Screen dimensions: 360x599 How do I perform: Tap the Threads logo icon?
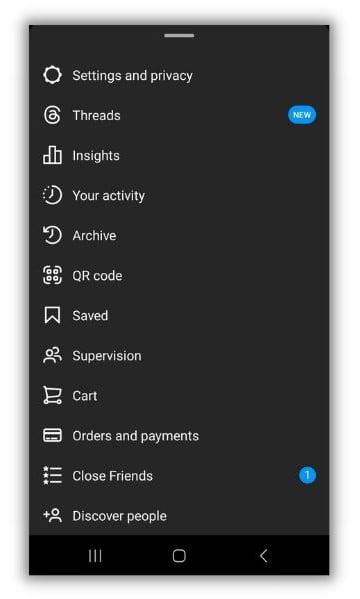pos(52,115)
